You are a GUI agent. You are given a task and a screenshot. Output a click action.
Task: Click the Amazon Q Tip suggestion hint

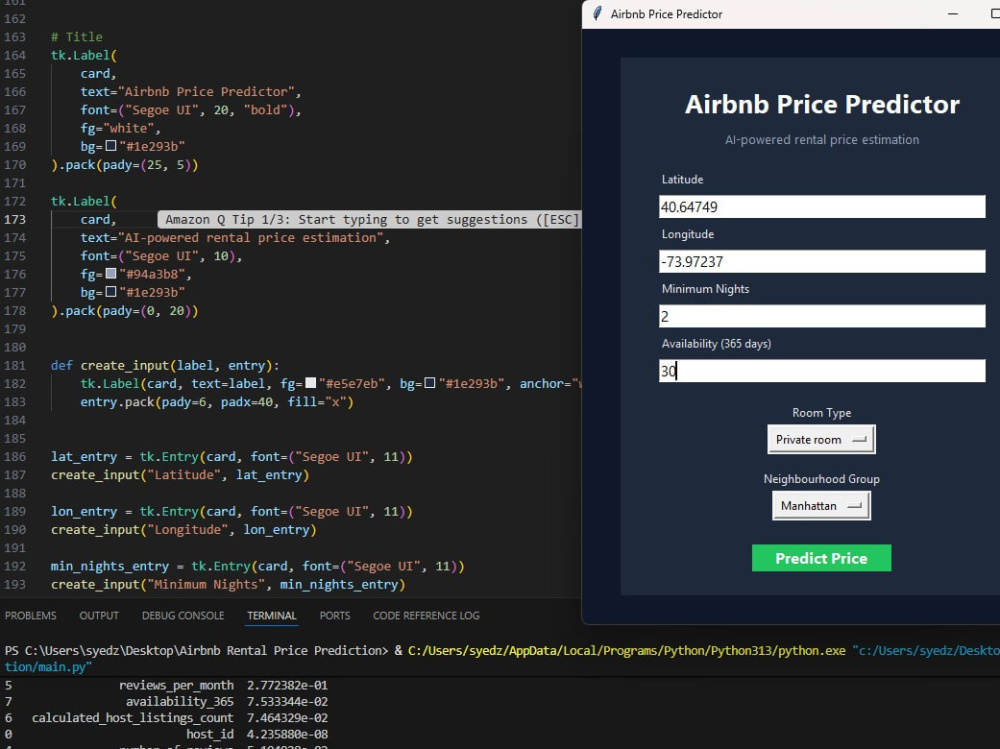coord(372,219)
